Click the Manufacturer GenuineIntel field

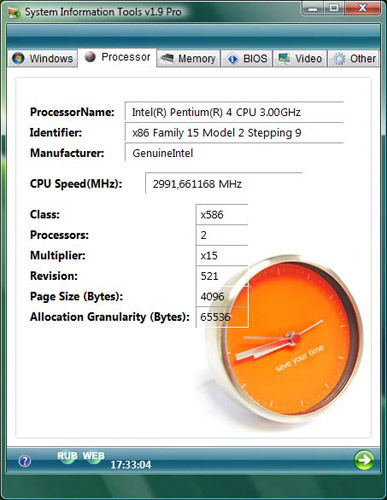234,153
